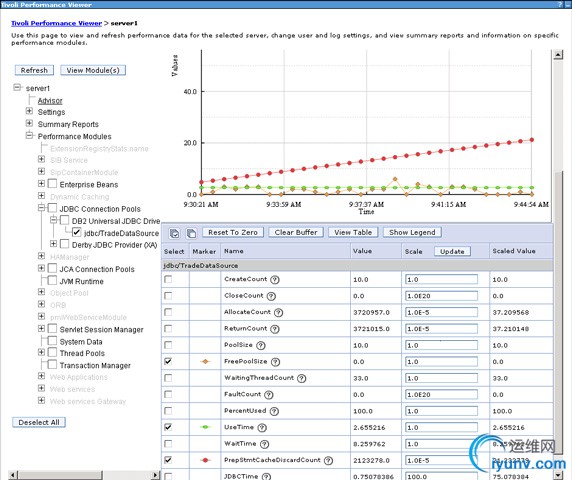Image resolution: width=572 pixels, height=480 pixels.
Task: Open help for PrepStmtCacheDiscardCount metric
Action: [328, 461]
